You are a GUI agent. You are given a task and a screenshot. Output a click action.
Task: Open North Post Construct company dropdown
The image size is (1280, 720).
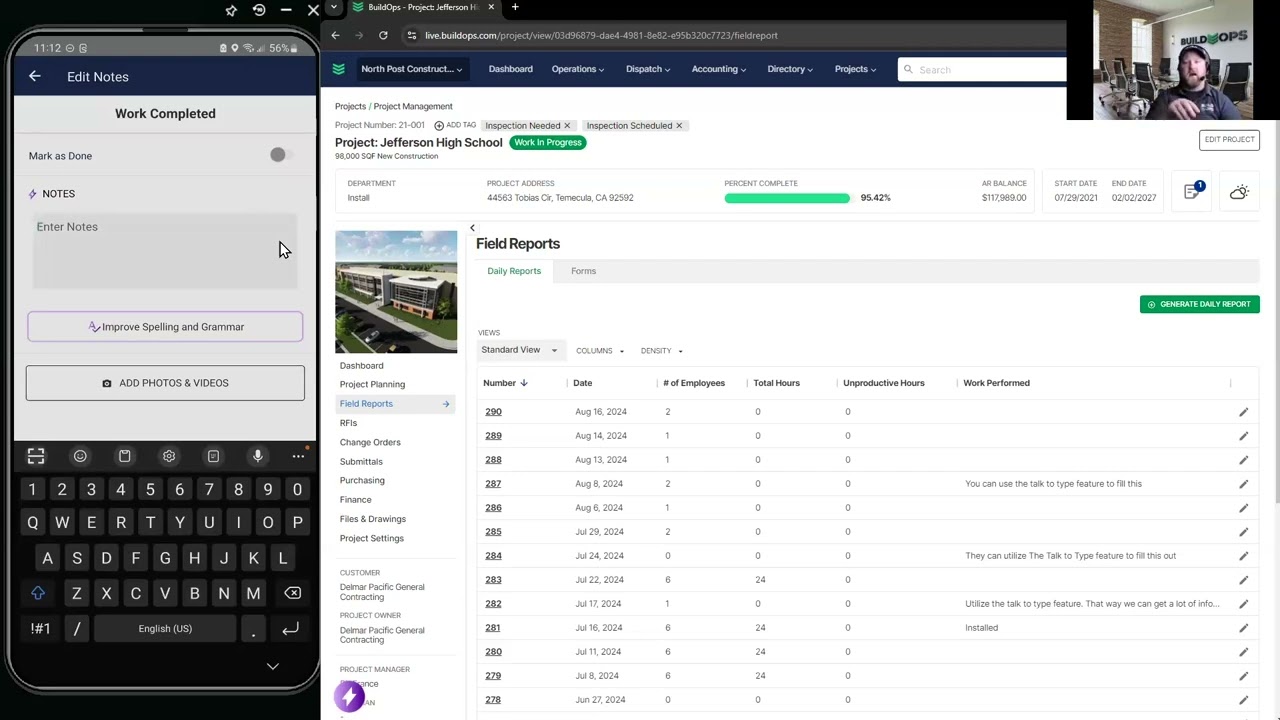coord(411,69)
